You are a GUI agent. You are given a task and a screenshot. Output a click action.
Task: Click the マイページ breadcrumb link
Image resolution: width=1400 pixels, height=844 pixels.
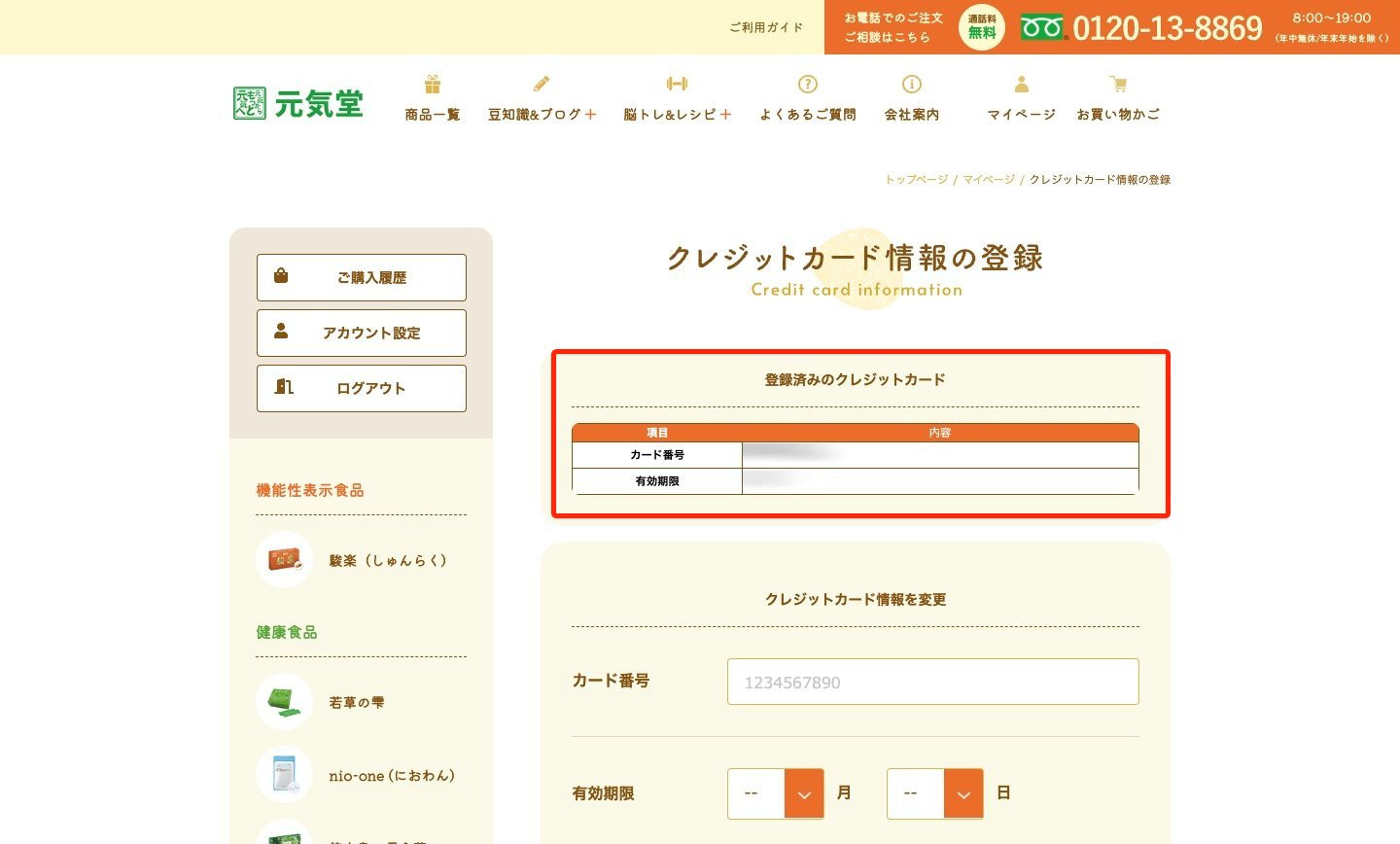pos(989,180)
